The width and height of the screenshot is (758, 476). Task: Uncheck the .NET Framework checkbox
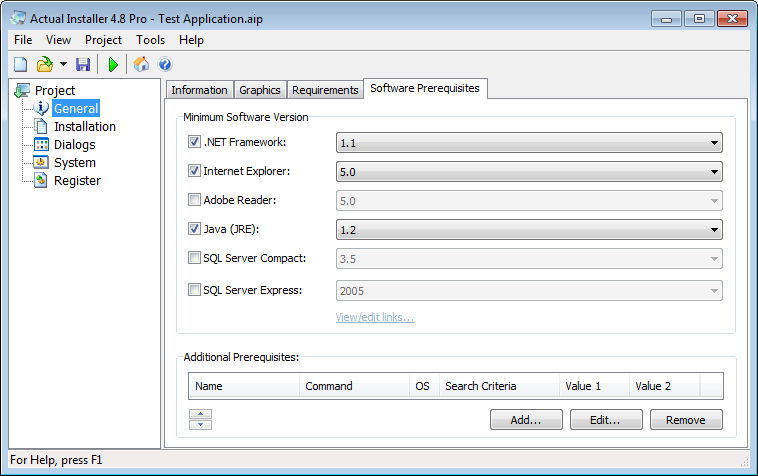point(194,142)
